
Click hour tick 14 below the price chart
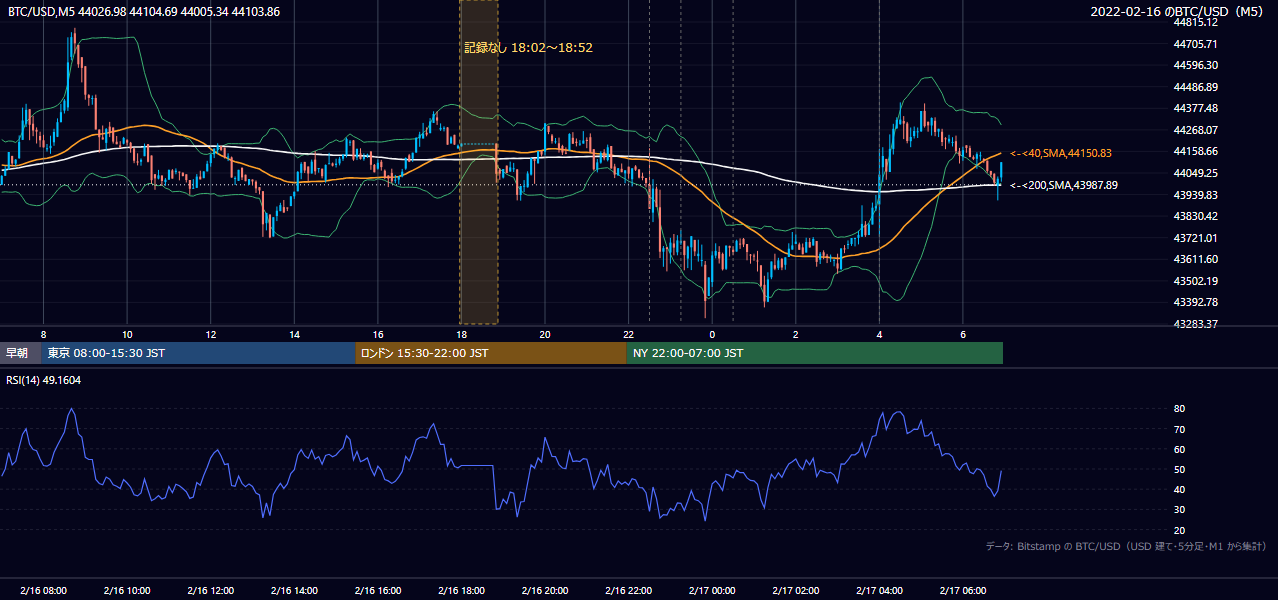pyautogui.click(x=294, y=334)
